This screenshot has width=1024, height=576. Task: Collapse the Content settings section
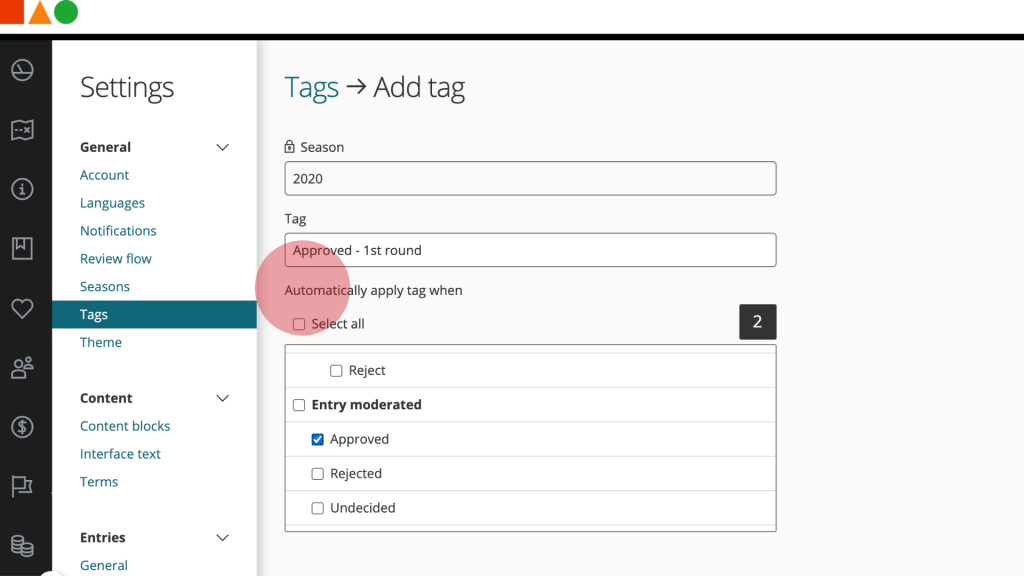click(x=222, y=397)
